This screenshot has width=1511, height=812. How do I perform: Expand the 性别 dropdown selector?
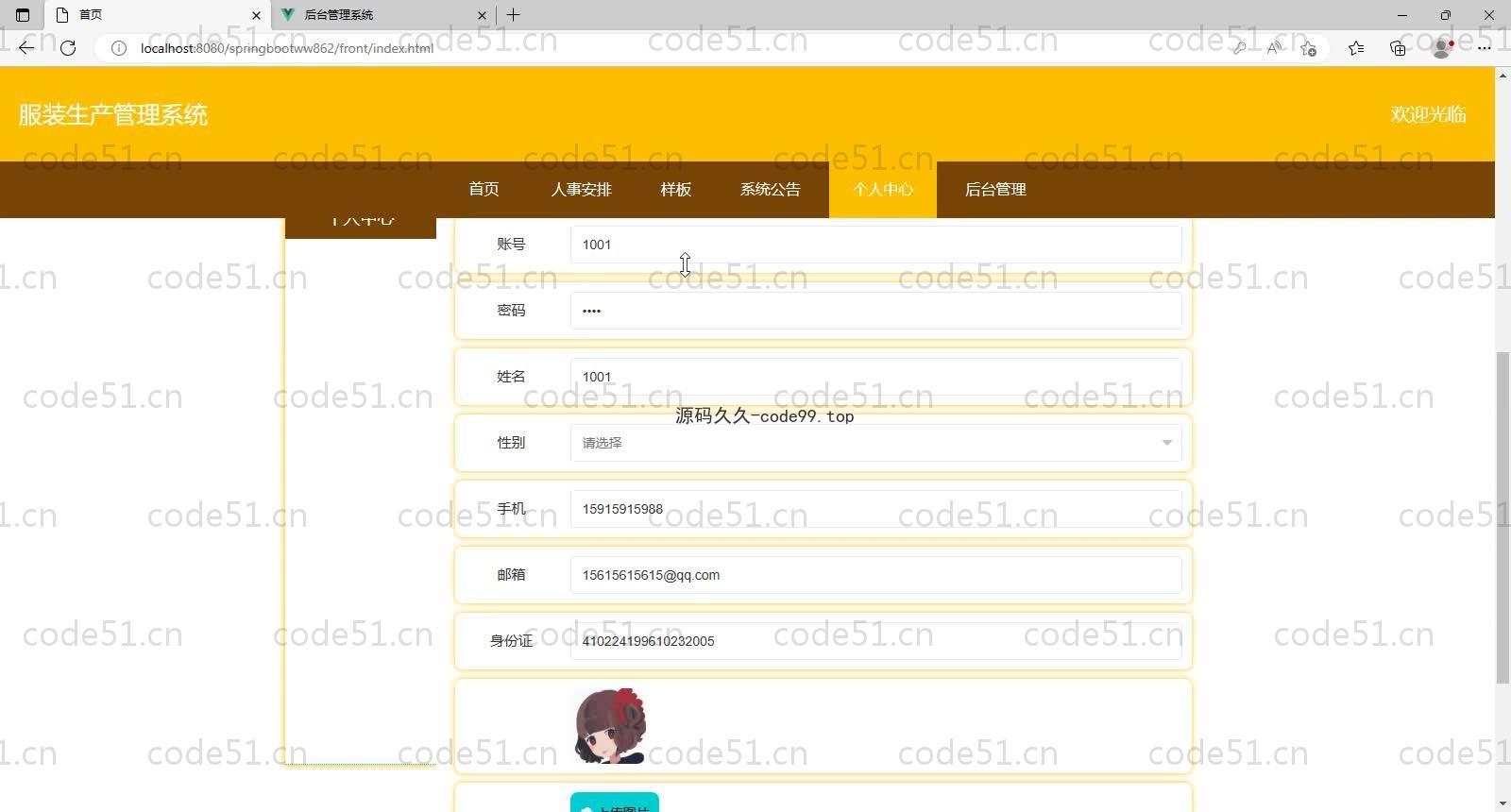click(x=875, y=443)
